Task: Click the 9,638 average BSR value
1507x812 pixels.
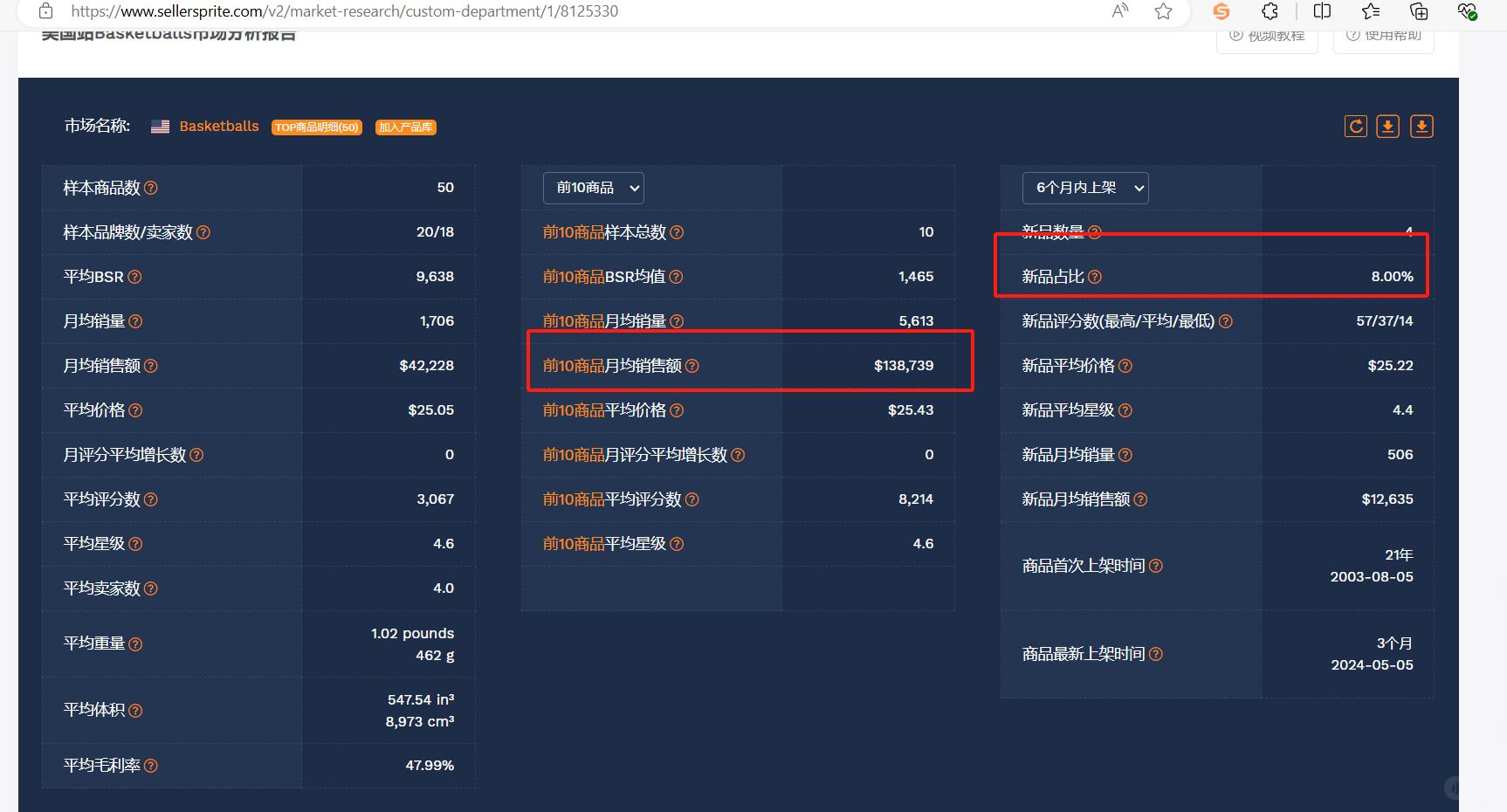Action: (x=435, y=277)
